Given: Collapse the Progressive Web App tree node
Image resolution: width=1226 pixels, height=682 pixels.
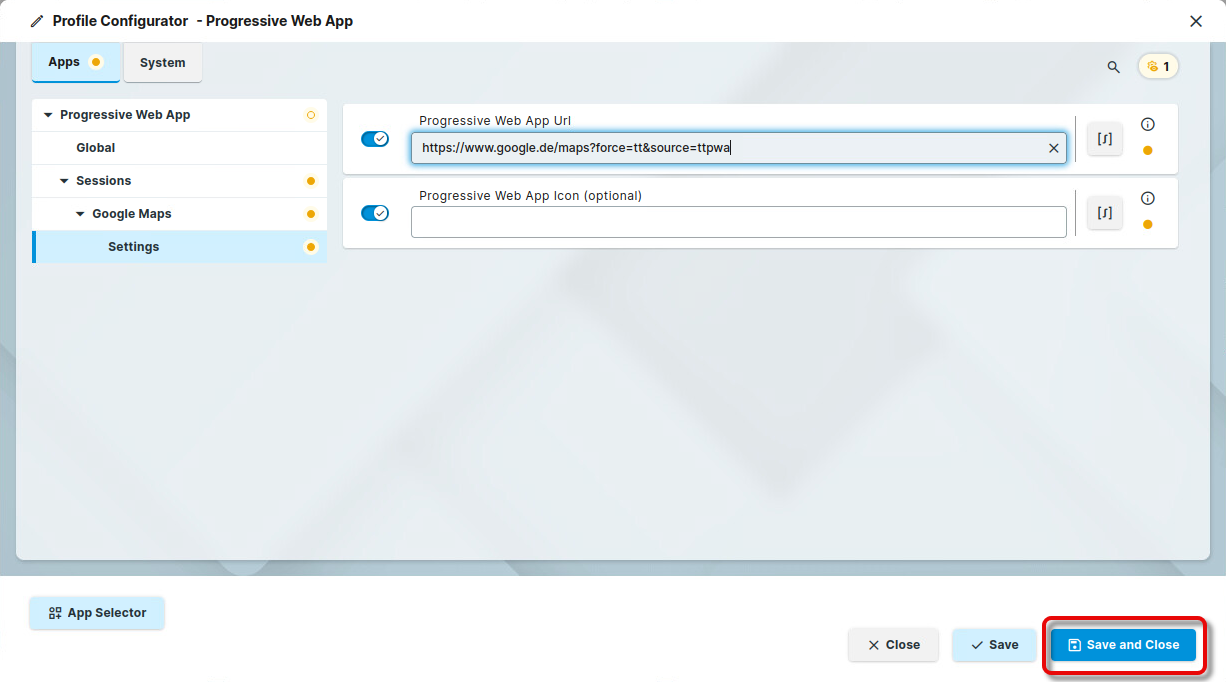Looking at the screenshot, I should click(x=48, y=115).
